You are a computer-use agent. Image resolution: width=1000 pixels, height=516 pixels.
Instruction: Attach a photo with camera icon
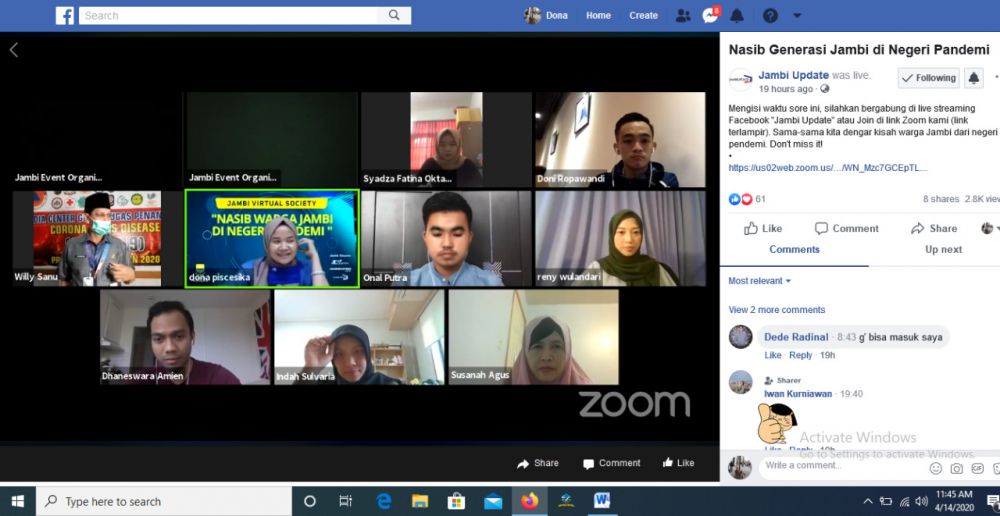(x=957, y=469)
